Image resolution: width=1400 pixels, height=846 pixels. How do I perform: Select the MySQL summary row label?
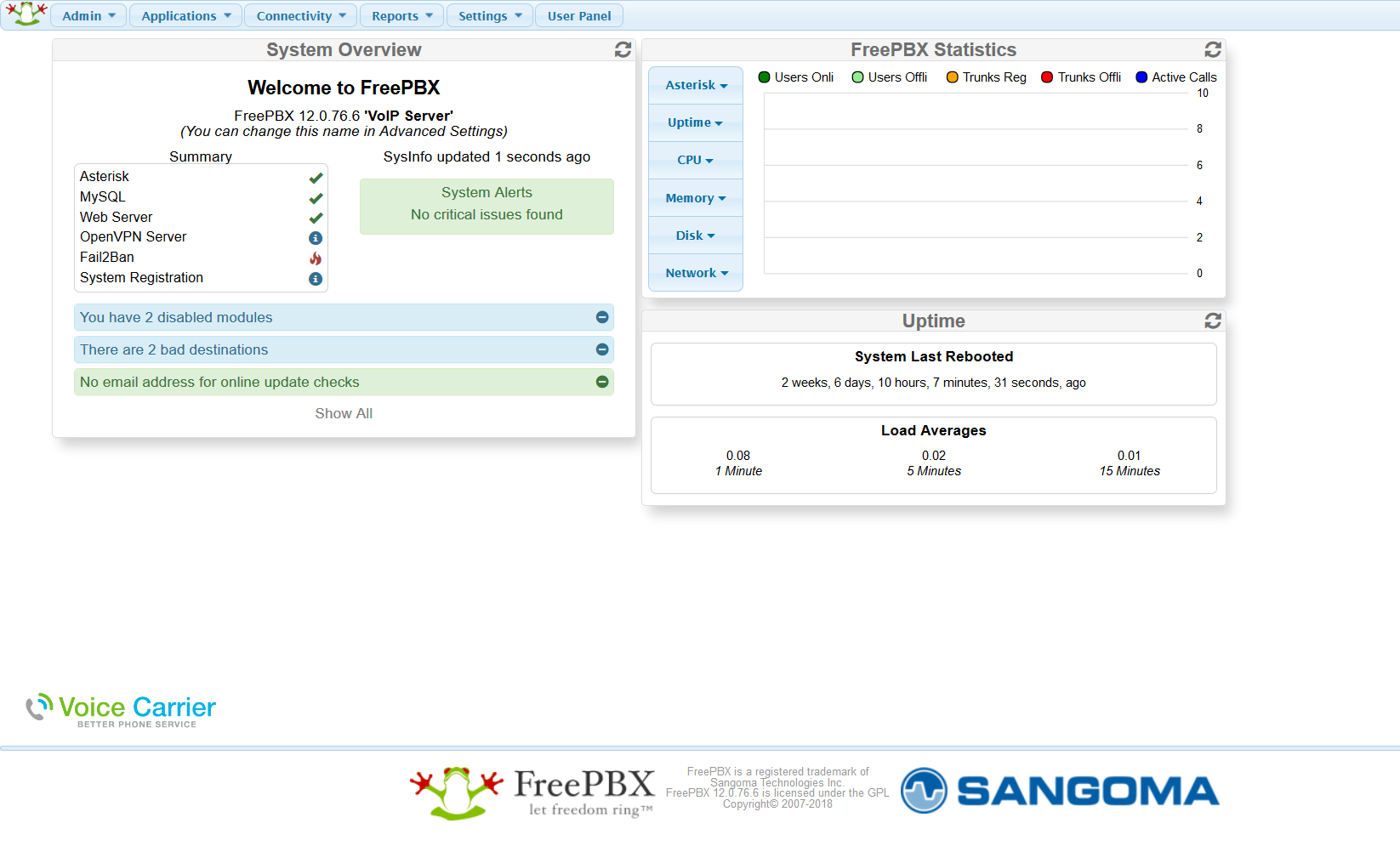[x=103, y=196]
